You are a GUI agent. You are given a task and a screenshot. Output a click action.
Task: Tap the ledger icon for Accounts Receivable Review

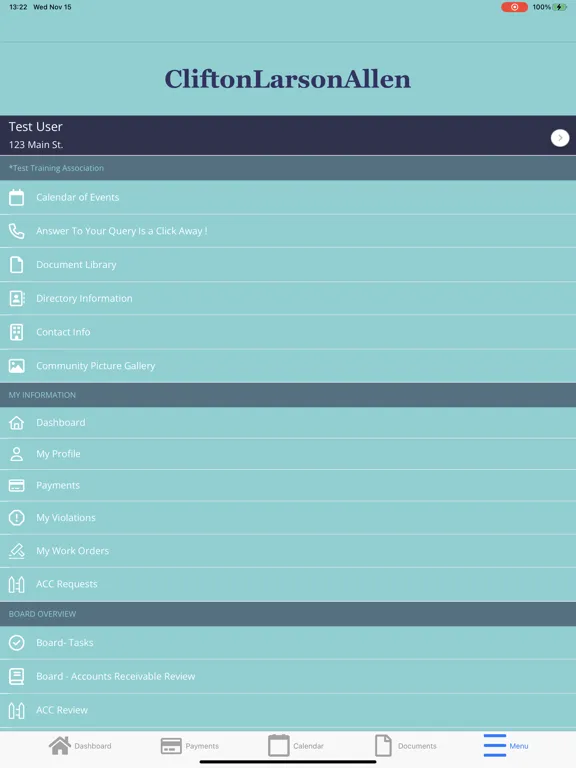(x=17, y=676)
